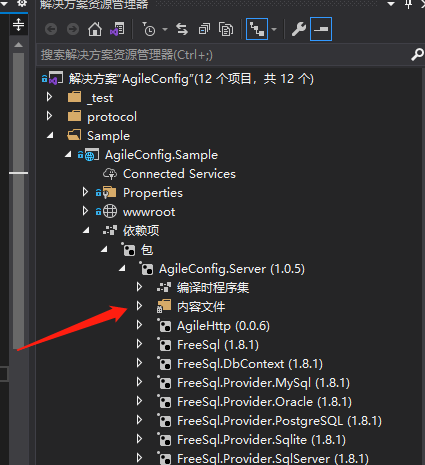425x465 pixels.
Task: Expand the Properties node
Action: tap(86, 192)
